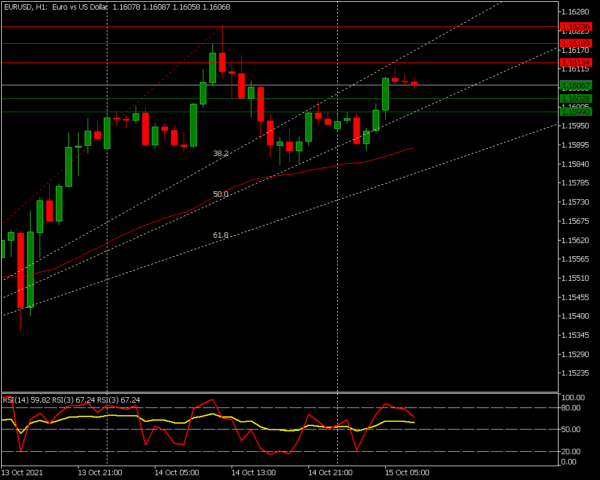Image resolution: width=600 pixels, height=480 pixels.
Task: Select the green 1.16028 price level tag
Action: click(576, 99)
